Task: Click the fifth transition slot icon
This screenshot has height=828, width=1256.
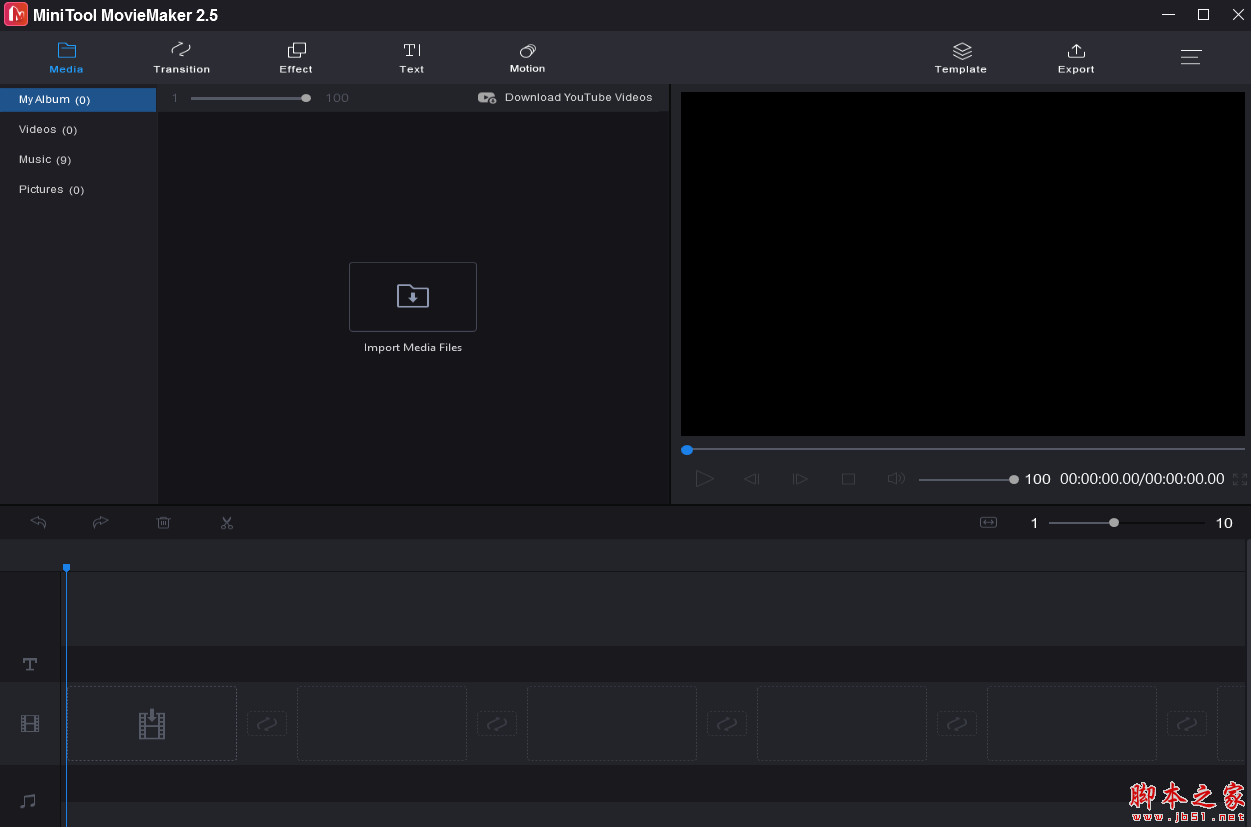Action: (x=1187, y=723)
